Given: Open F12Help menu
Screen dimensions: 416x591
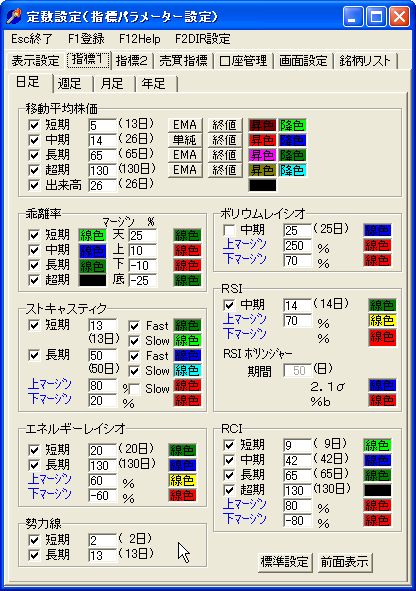Looking at the screenshot, I should click(140, 39).
